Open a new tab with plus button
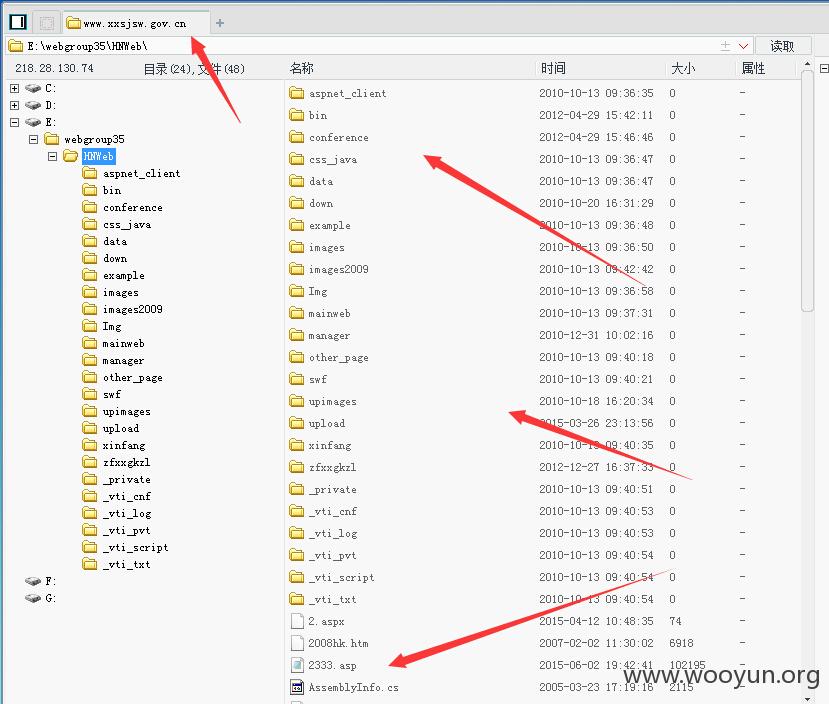 [220, 23]
